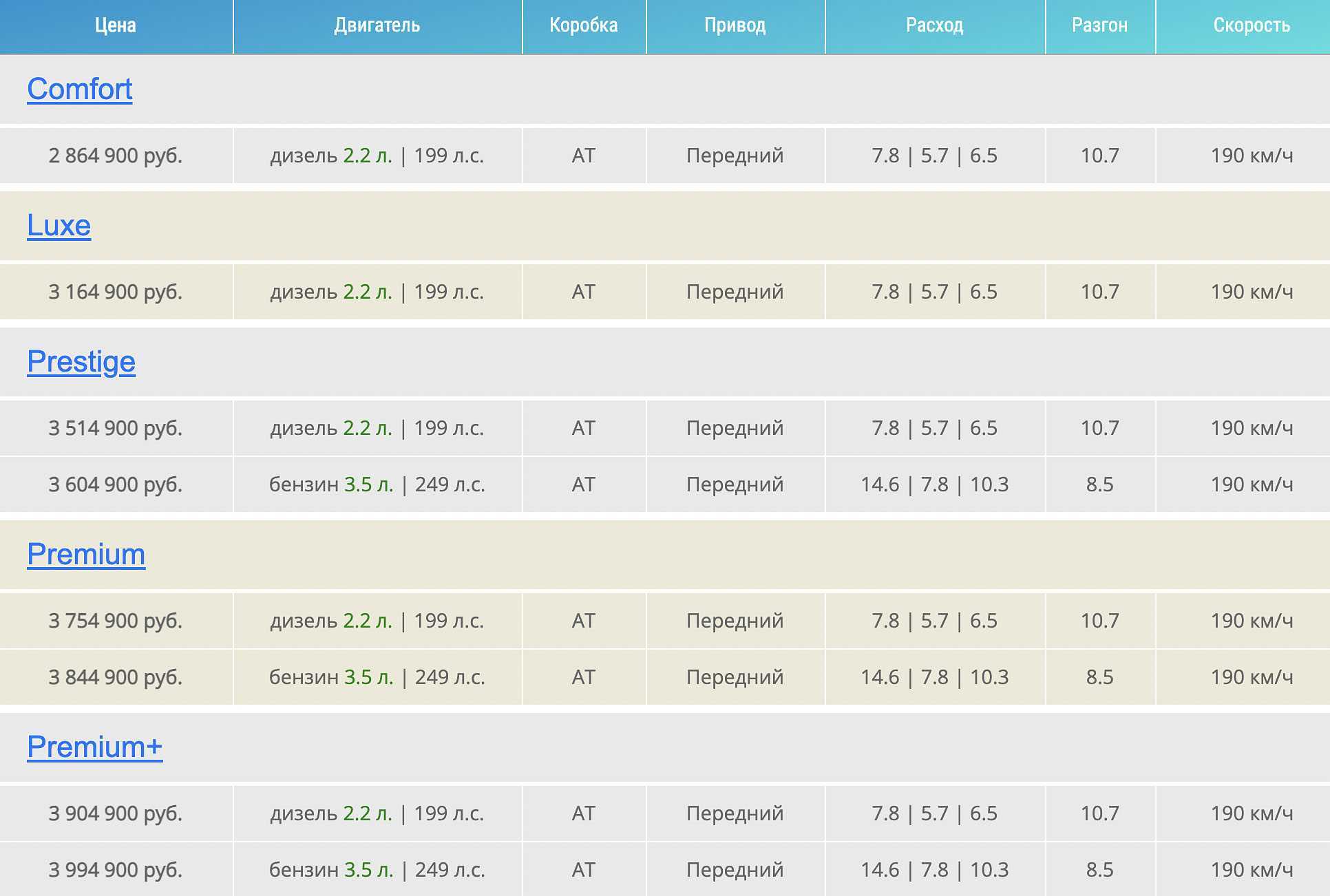1330x896 pixels.
Task: Click the Цена column header
Action: coord(116,26)
